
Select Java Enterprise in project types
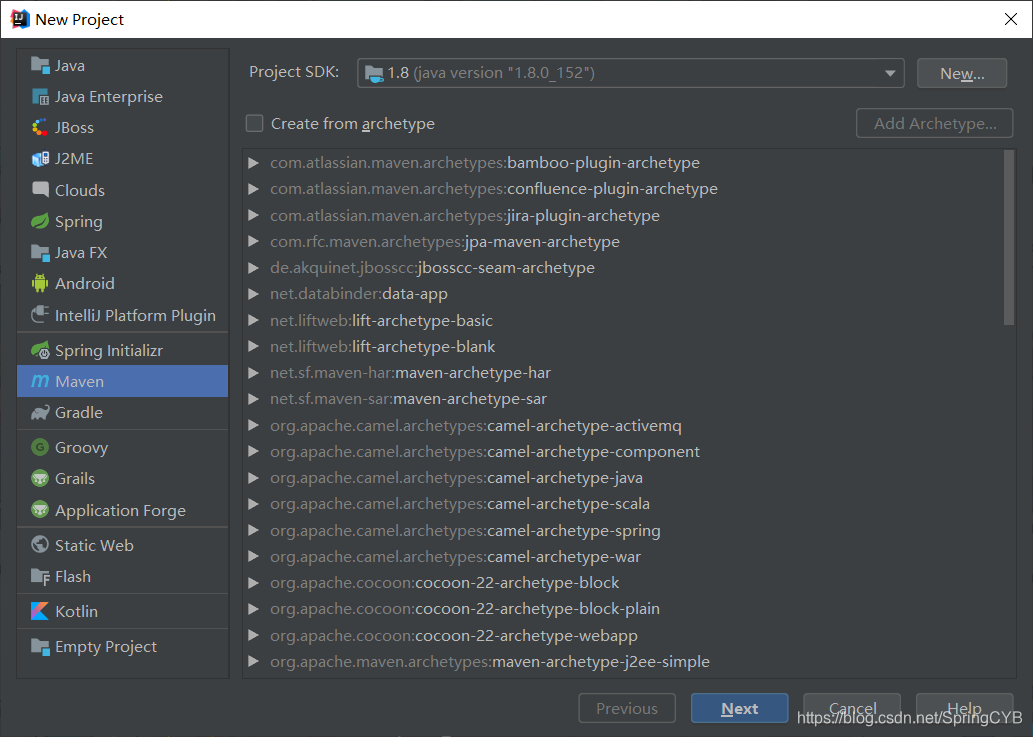[x=123, y=97]
